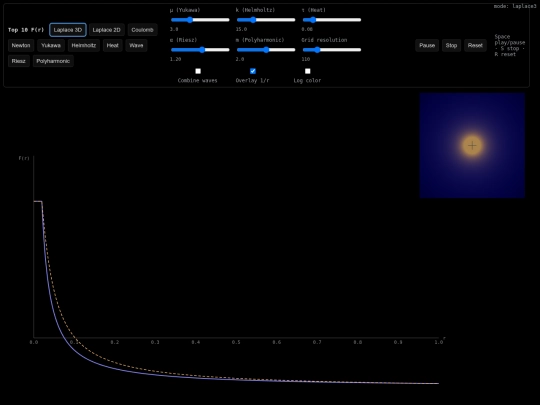540x405 pixels.
Task: Adjust the Grid resolution slider
Action: pos(332,50)
